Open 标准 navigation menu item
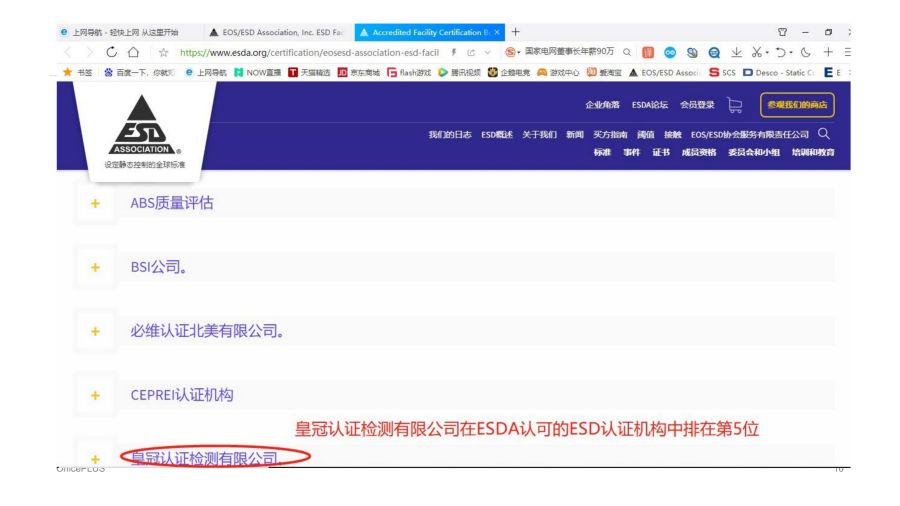The width and height of the screenshot is (900, 506). click(602, 152)
